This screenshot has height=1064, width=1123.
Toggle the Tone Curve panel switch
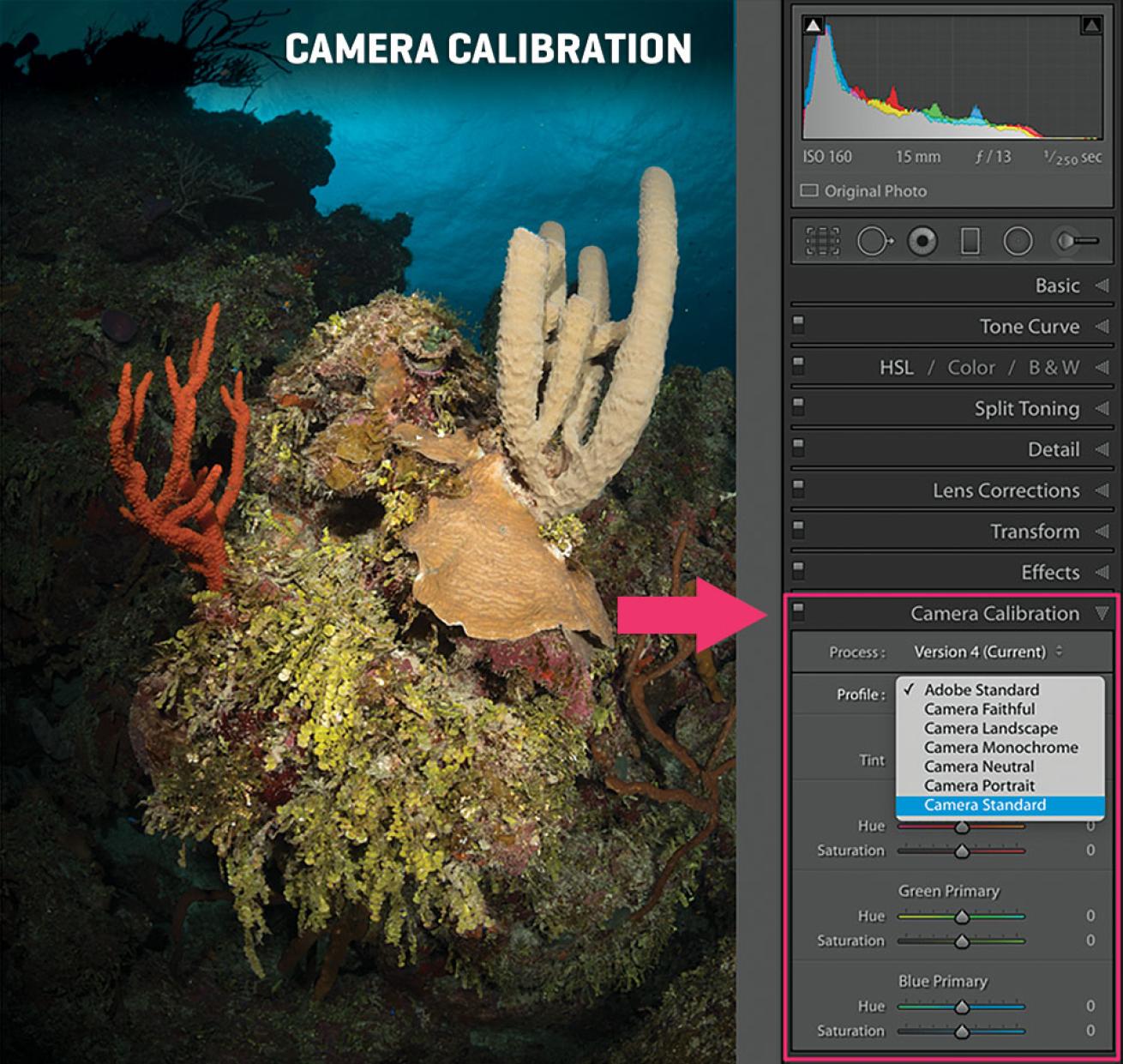click(798, 325)
